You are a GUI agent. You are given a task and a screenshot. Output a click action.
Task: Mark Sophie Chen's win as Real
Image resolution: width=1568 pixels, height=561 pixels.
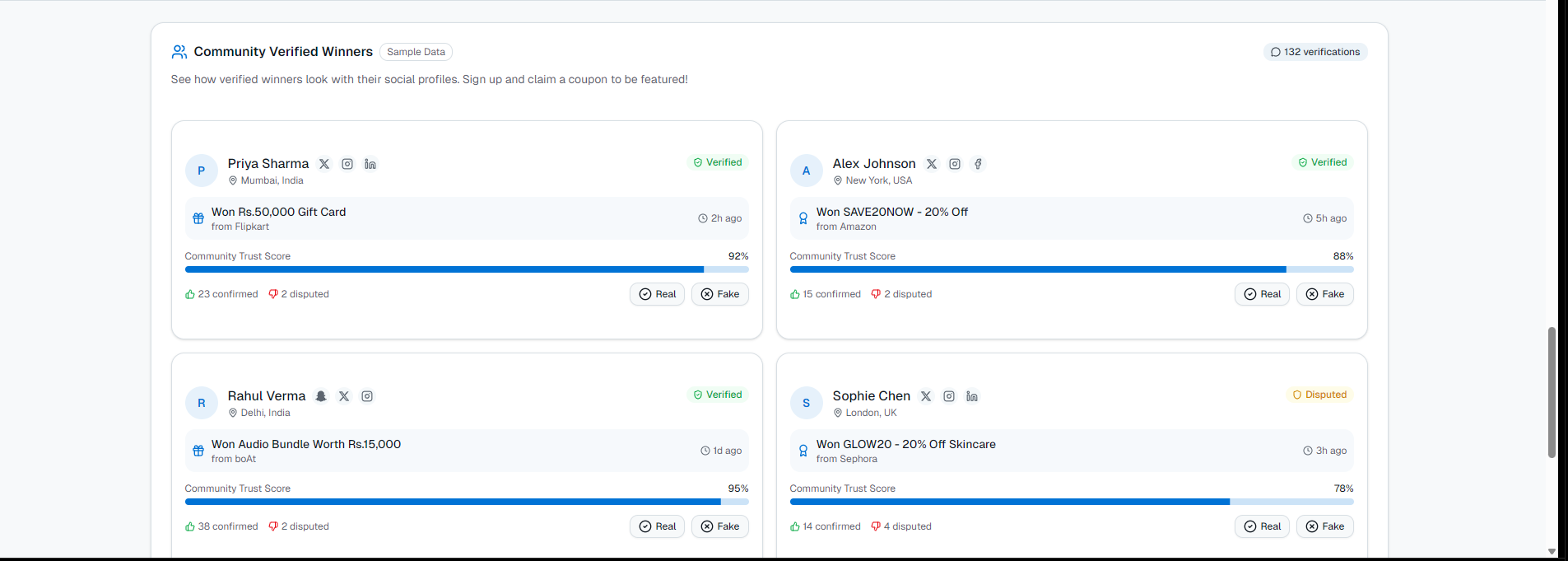click(1262, 526)
